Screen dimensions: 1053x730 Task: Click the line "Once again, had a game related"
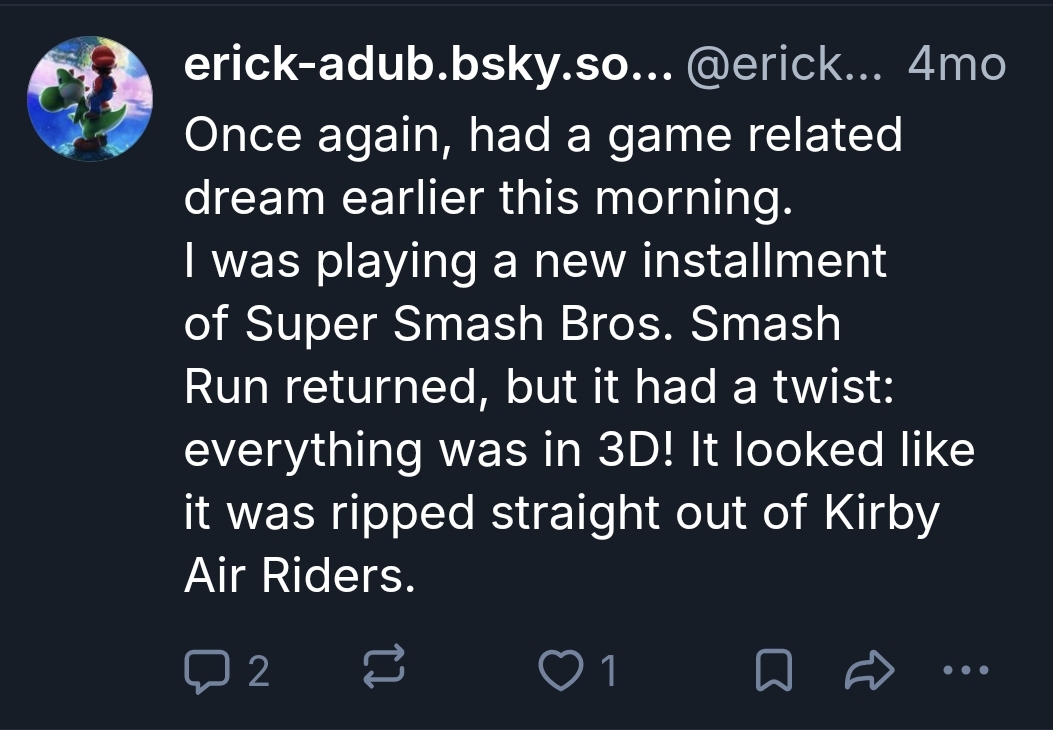[x=542, y=135]
